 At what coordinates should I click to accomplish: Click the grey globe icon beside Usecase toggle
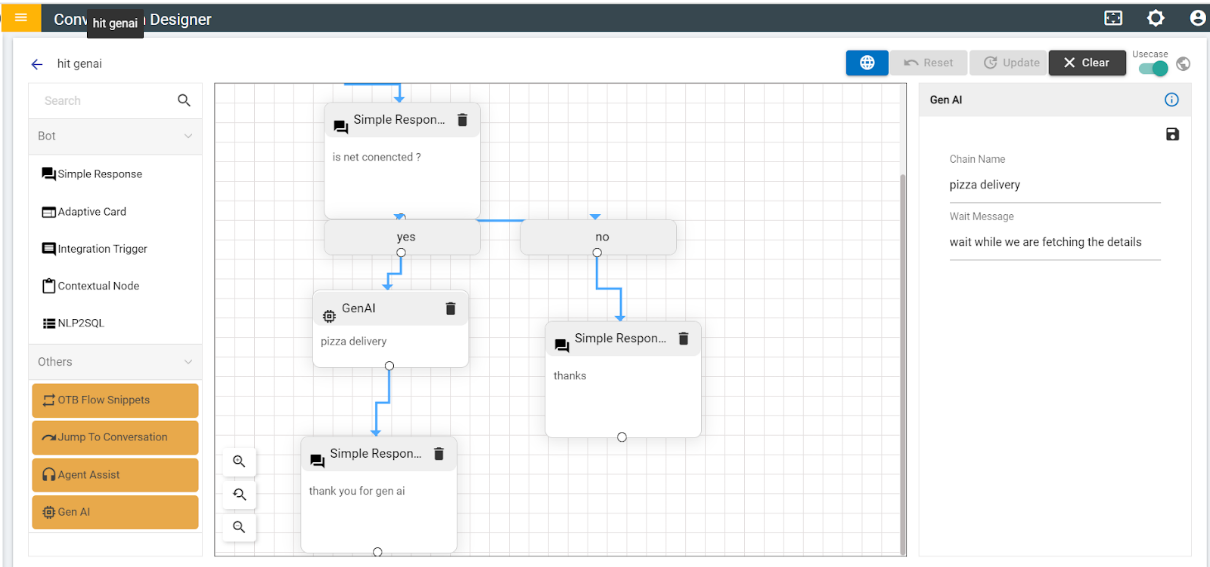(1184, 64)
